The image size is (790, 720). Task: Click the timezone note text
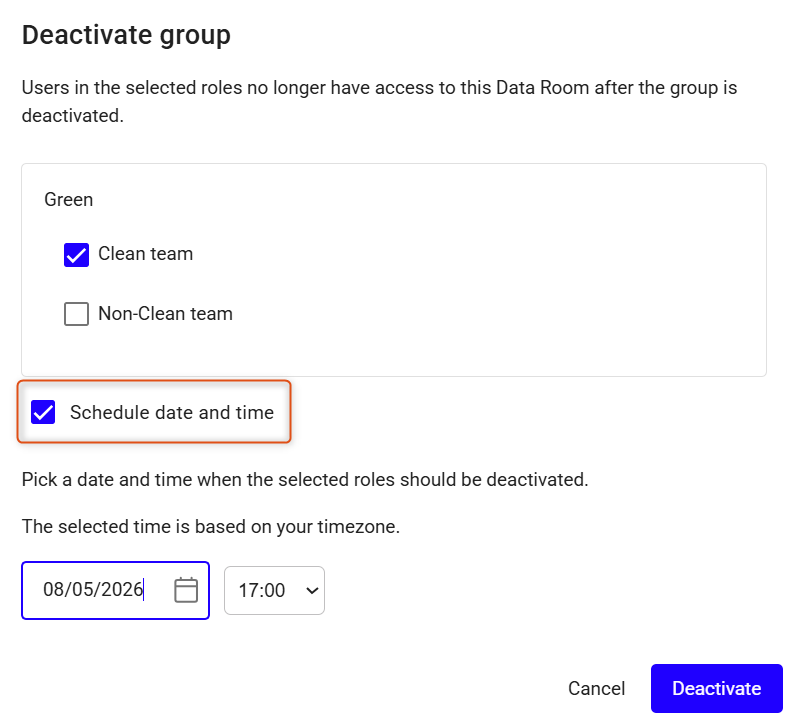click(x=211, y=527)
